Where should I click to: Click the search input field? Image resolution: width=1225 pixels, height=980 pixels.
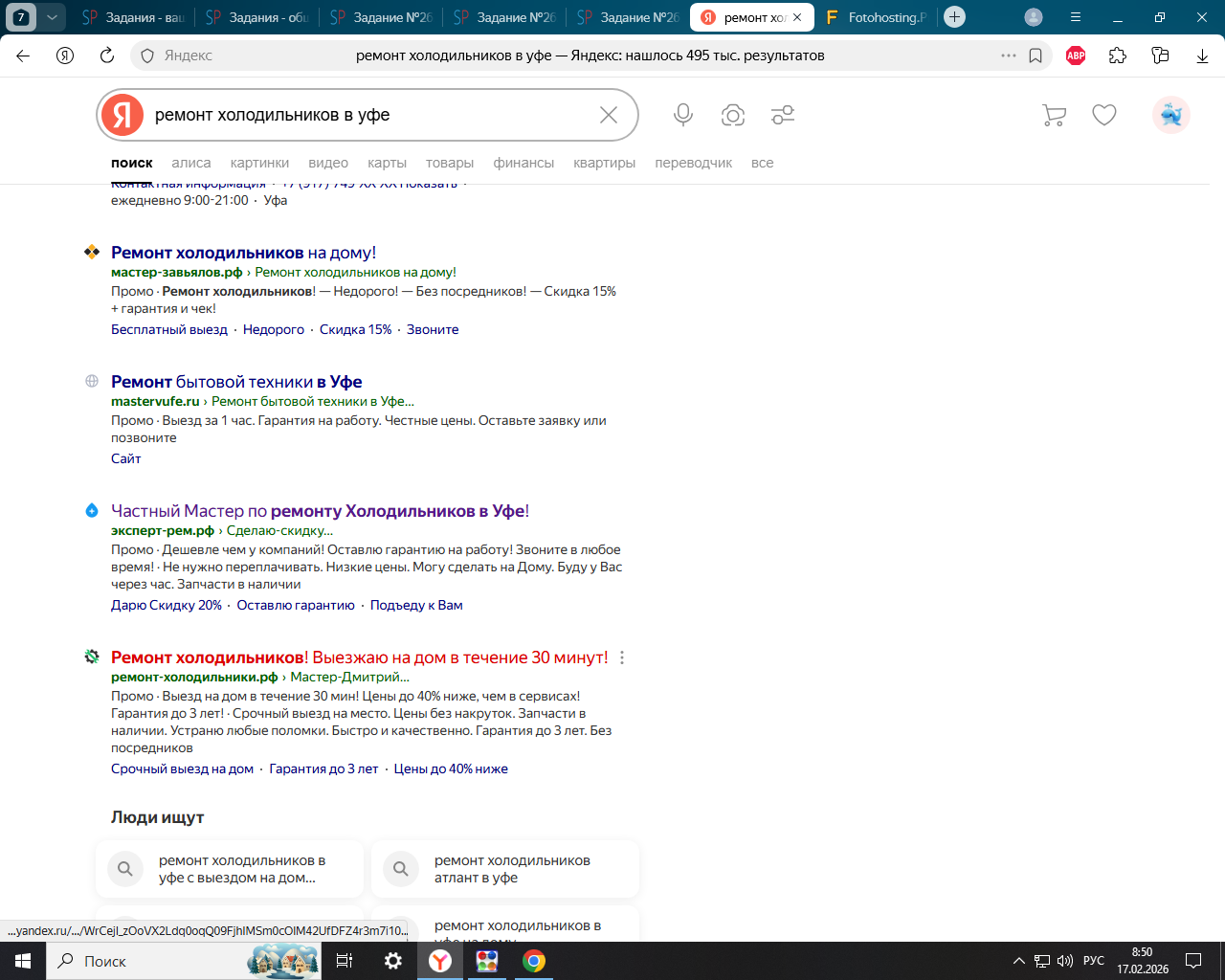pyautogui.click(x=368, y=115)
